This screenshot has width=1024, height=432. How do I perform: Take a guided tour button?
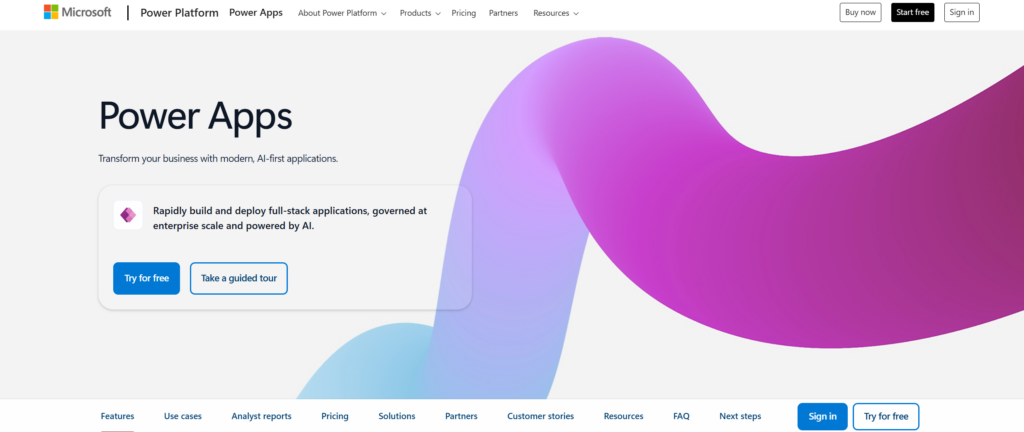(238, 278)
